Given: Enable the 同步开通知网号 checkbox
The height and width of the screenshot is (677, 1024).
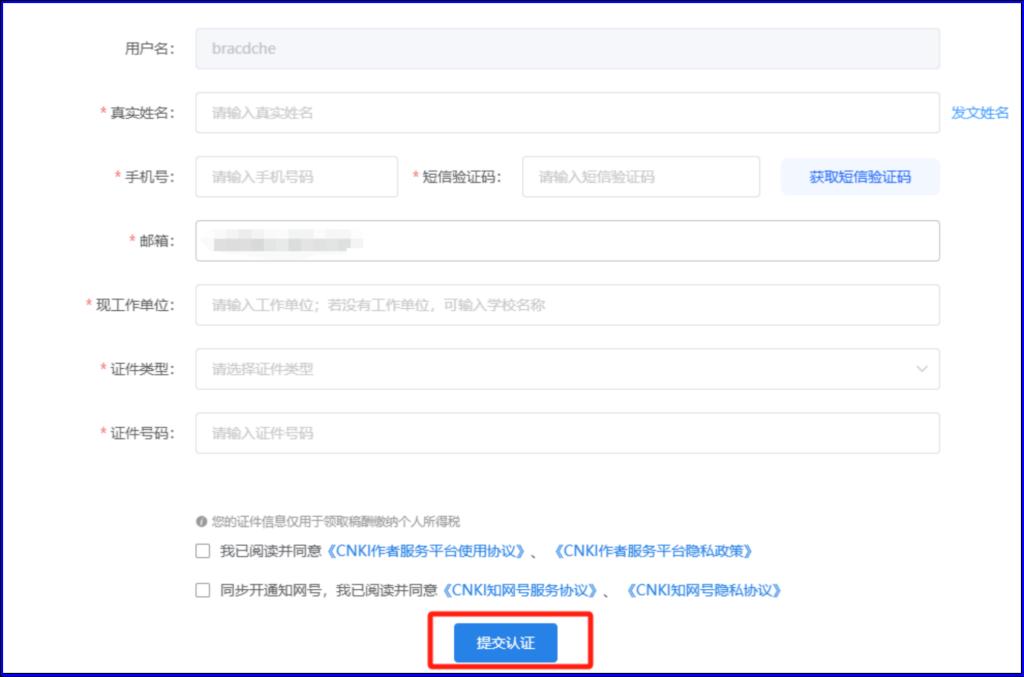Looking at the screenshot, I should [203, 590].
